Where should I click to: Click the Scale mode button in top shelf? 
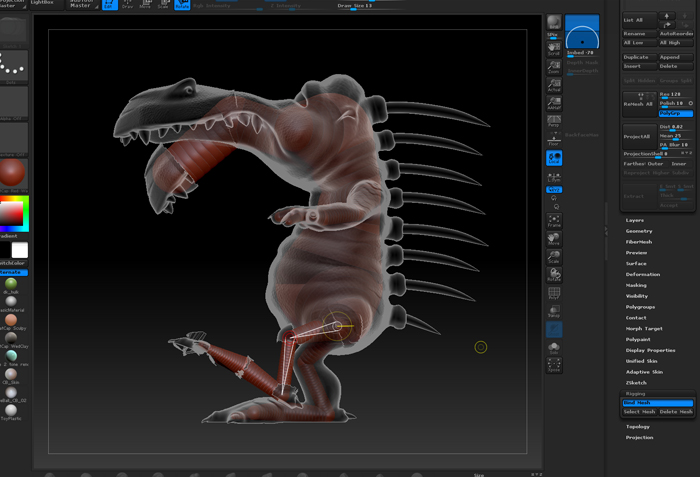[163, 4]
